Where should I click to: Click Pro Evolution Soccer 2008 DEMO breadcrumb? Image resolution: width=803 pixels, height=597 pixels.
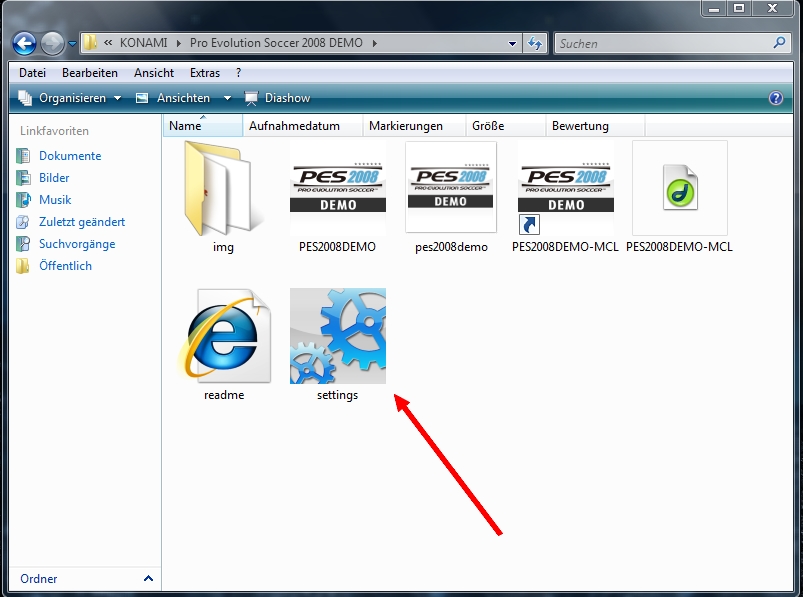pos(277,43)
